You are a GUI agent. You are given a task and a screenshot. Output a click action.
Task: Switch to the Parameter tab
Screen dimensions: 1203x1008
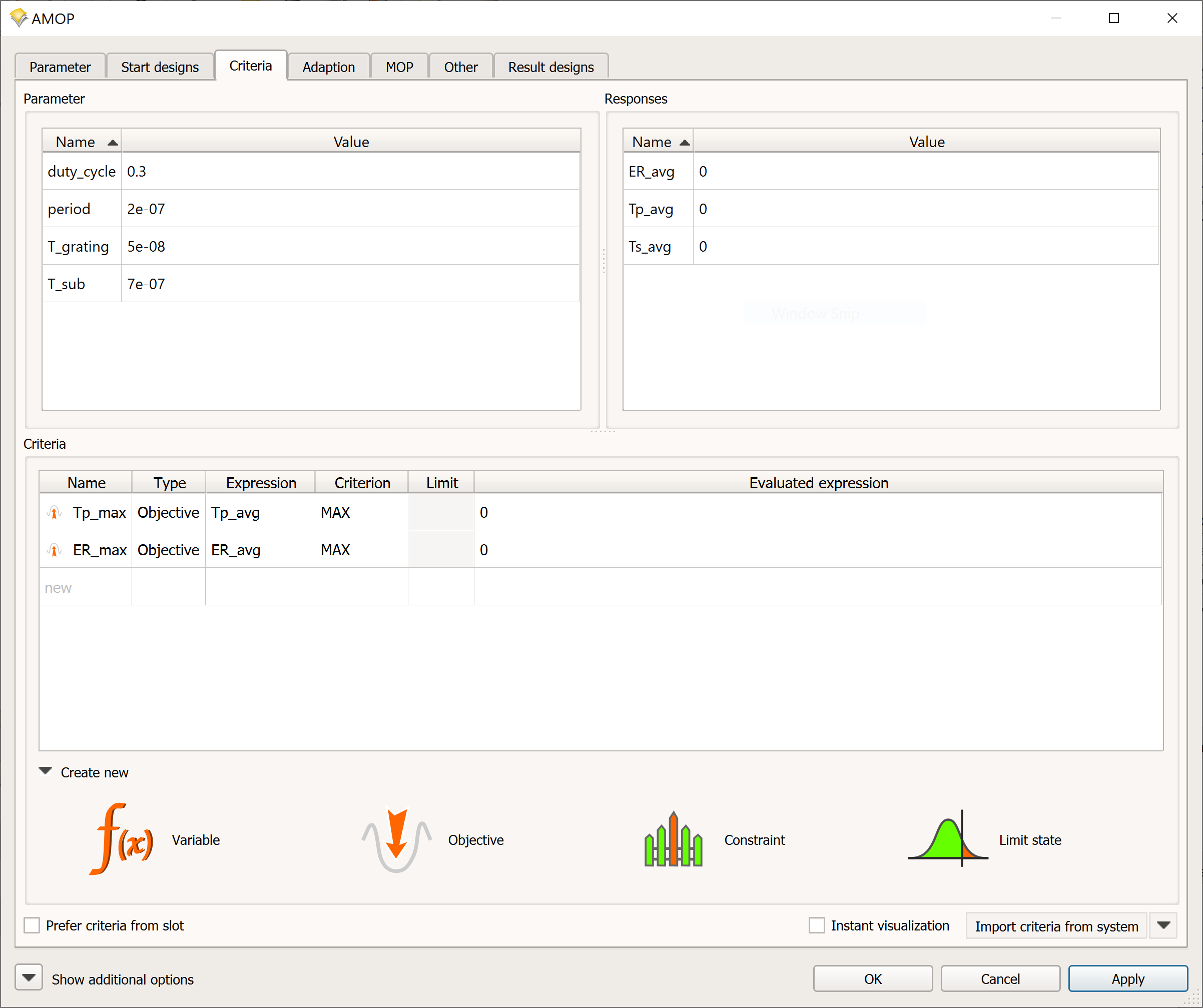60,67
